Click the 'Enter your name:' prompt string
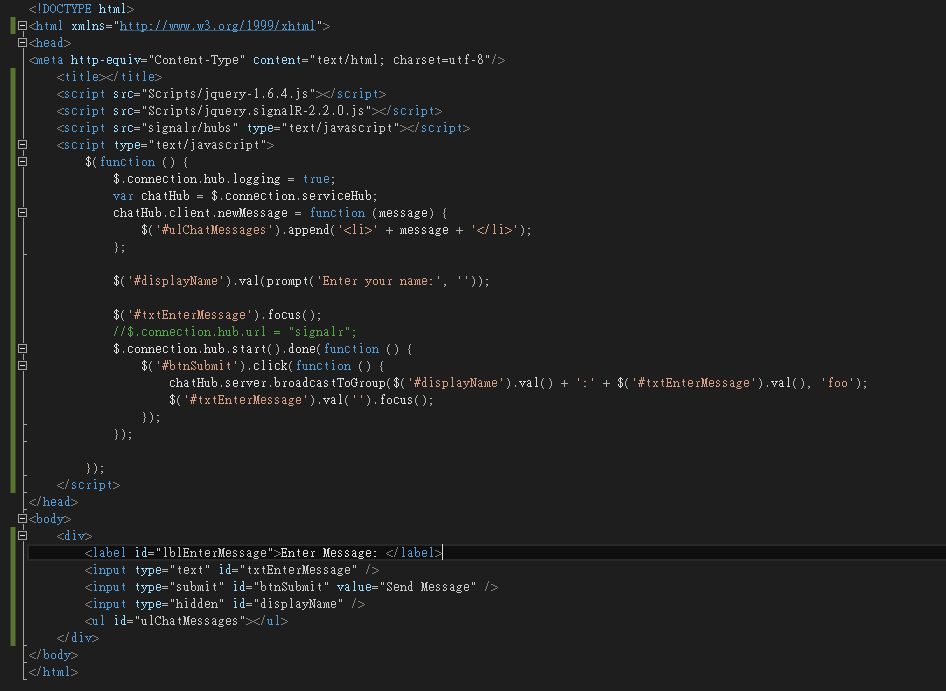Image resolution: width=946 pixels, height=691 pixels. [x=379, y=281]
